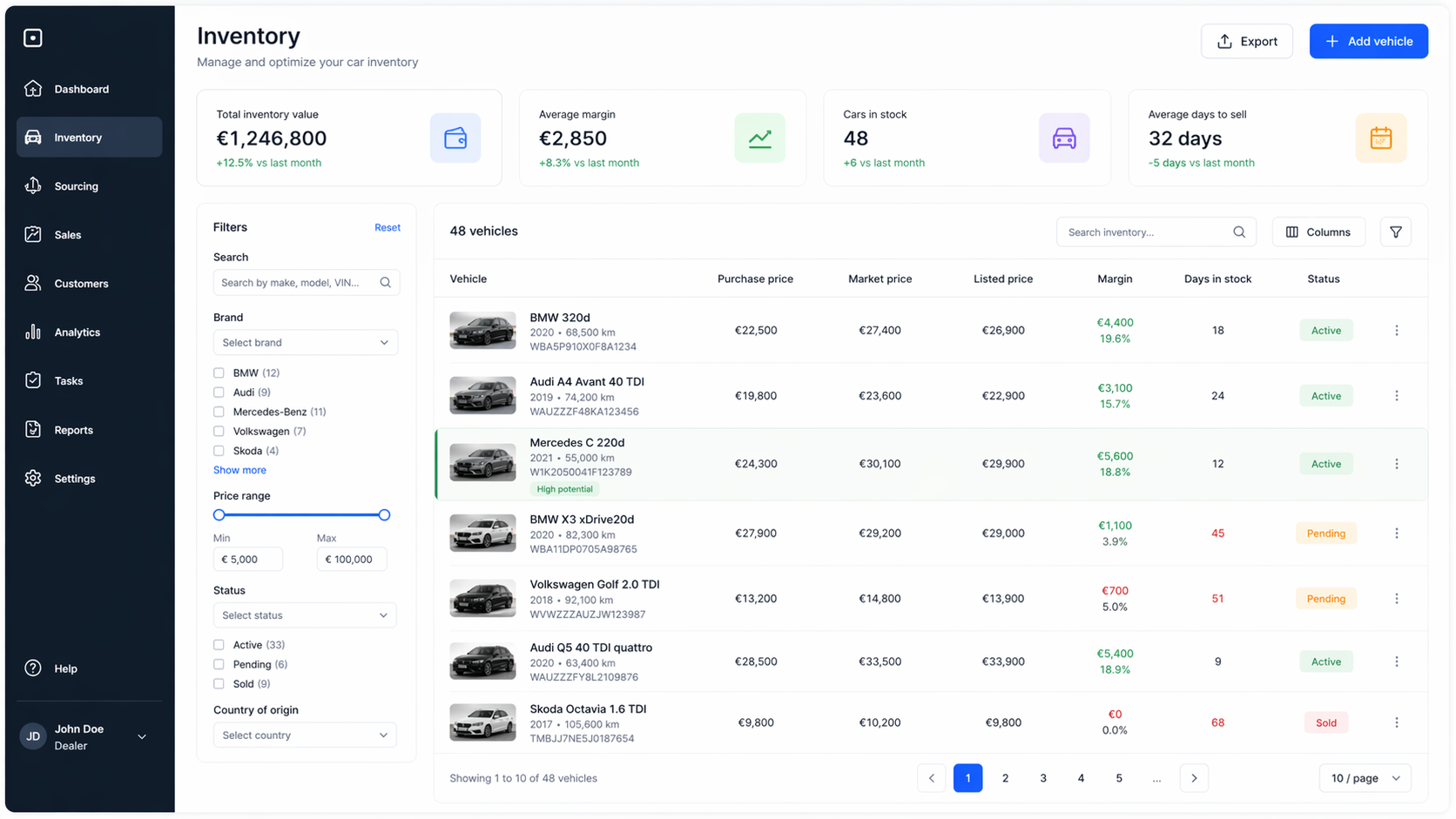Click the Sales chart icon in sidebar
Screen dimensions: 1456x819
point(33,234)
